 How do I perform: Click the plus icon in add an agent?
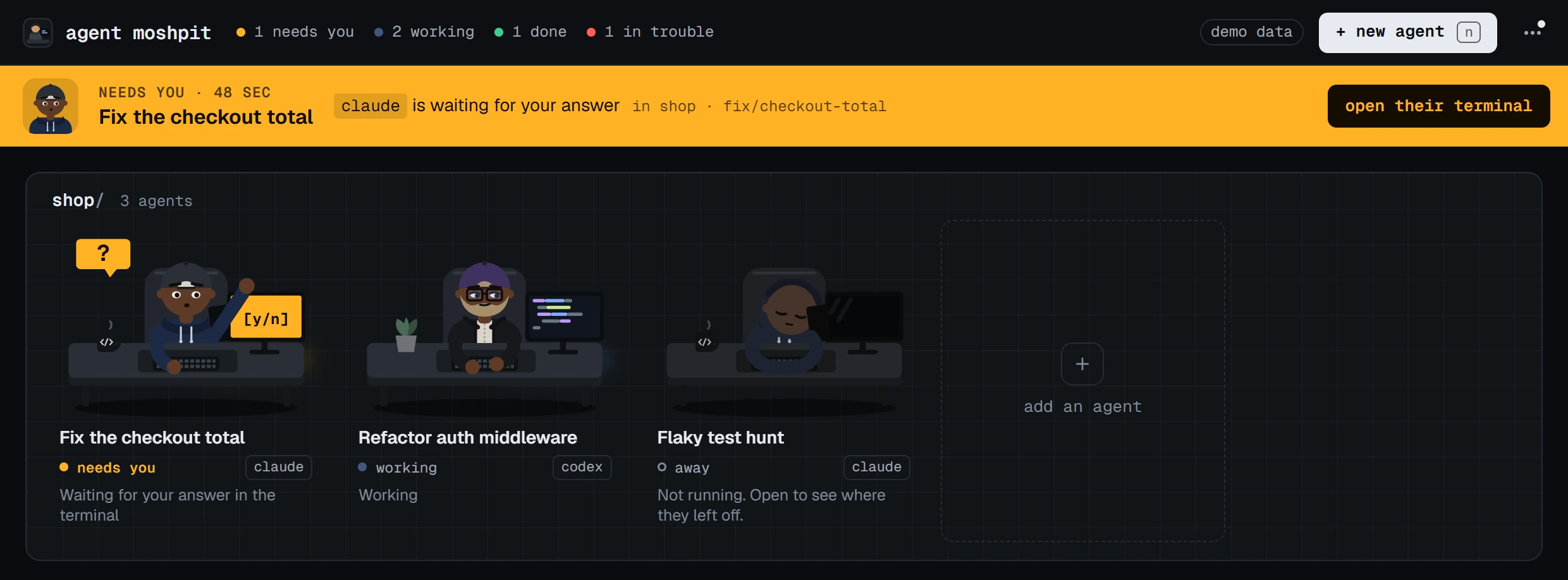(x=1082, y=364)
